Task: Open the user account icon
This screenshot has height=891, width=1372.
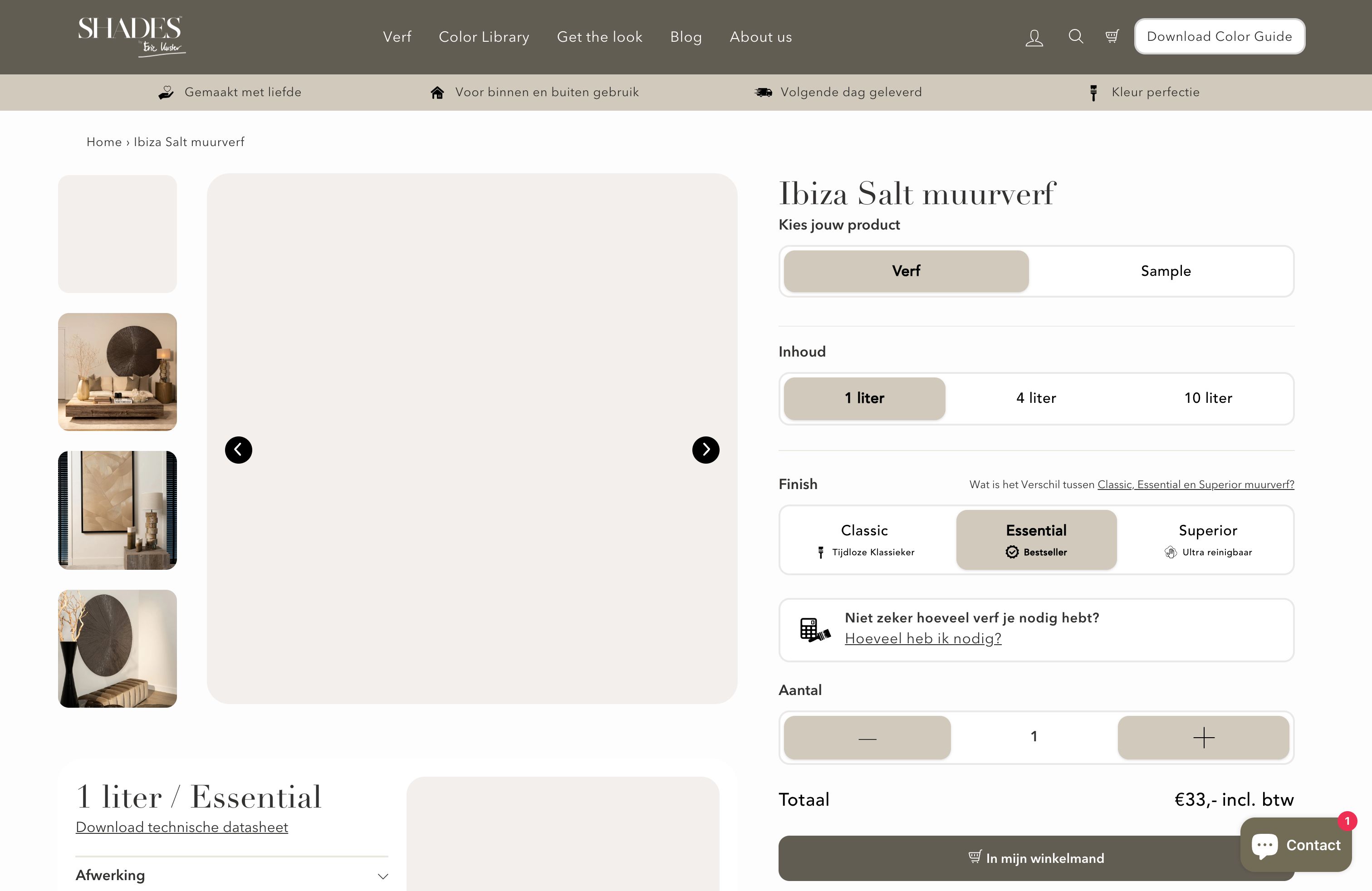Action: pos(1034,38)
